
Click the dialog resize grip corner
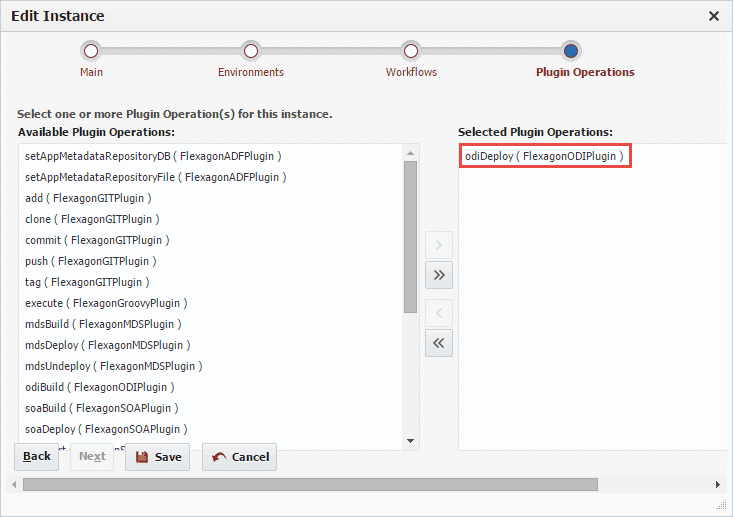tap(722, 504)
